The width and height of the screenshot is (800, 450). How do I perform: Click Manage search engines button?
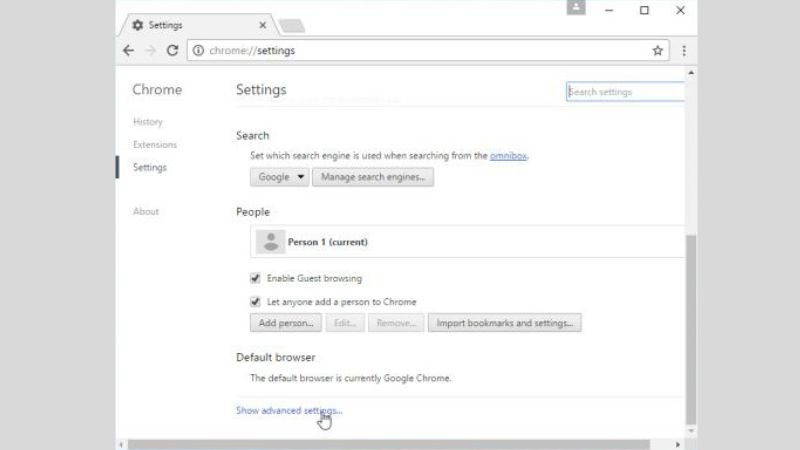point(372,177)
